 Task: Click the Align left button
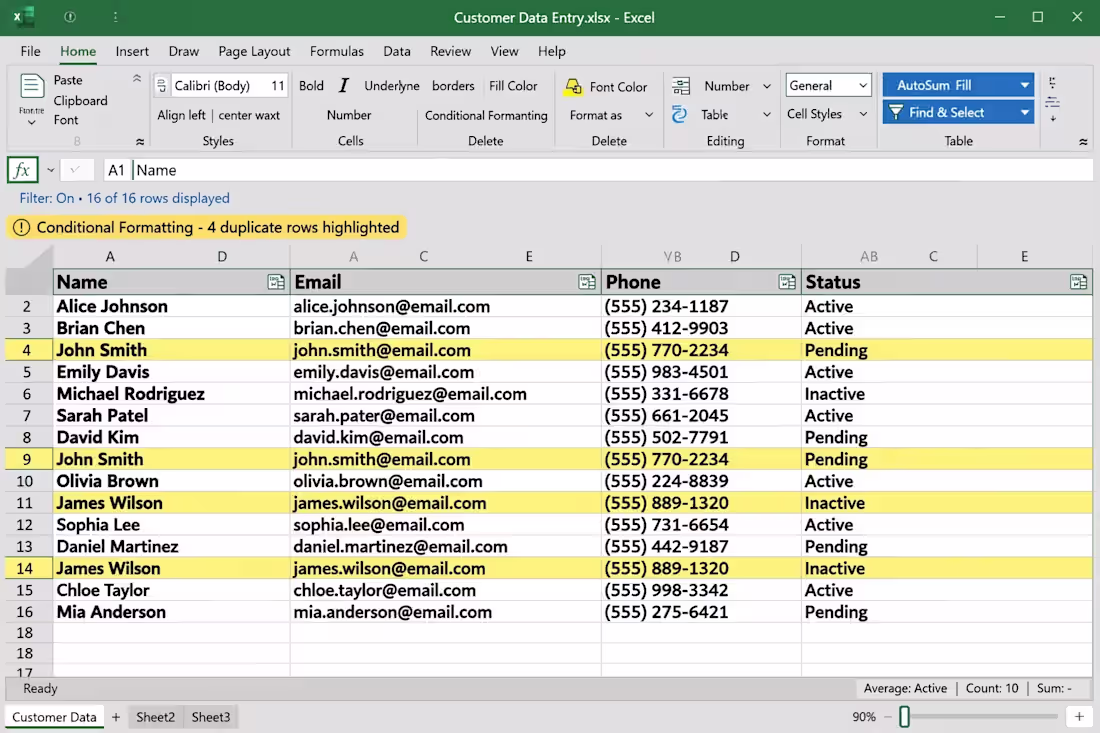point(181,115)
